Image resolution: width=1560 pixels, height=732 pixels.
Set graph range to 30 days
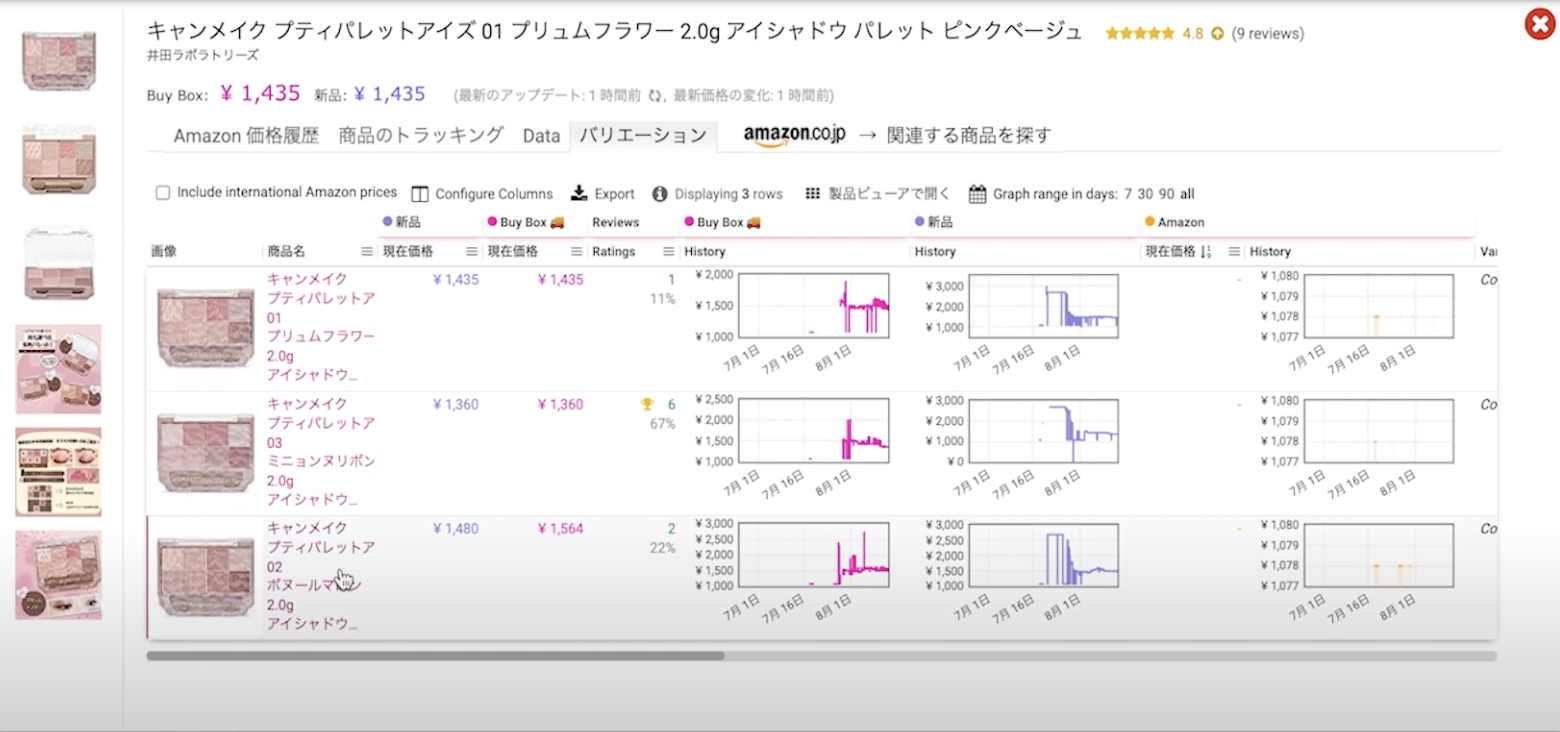(1146, 194)
